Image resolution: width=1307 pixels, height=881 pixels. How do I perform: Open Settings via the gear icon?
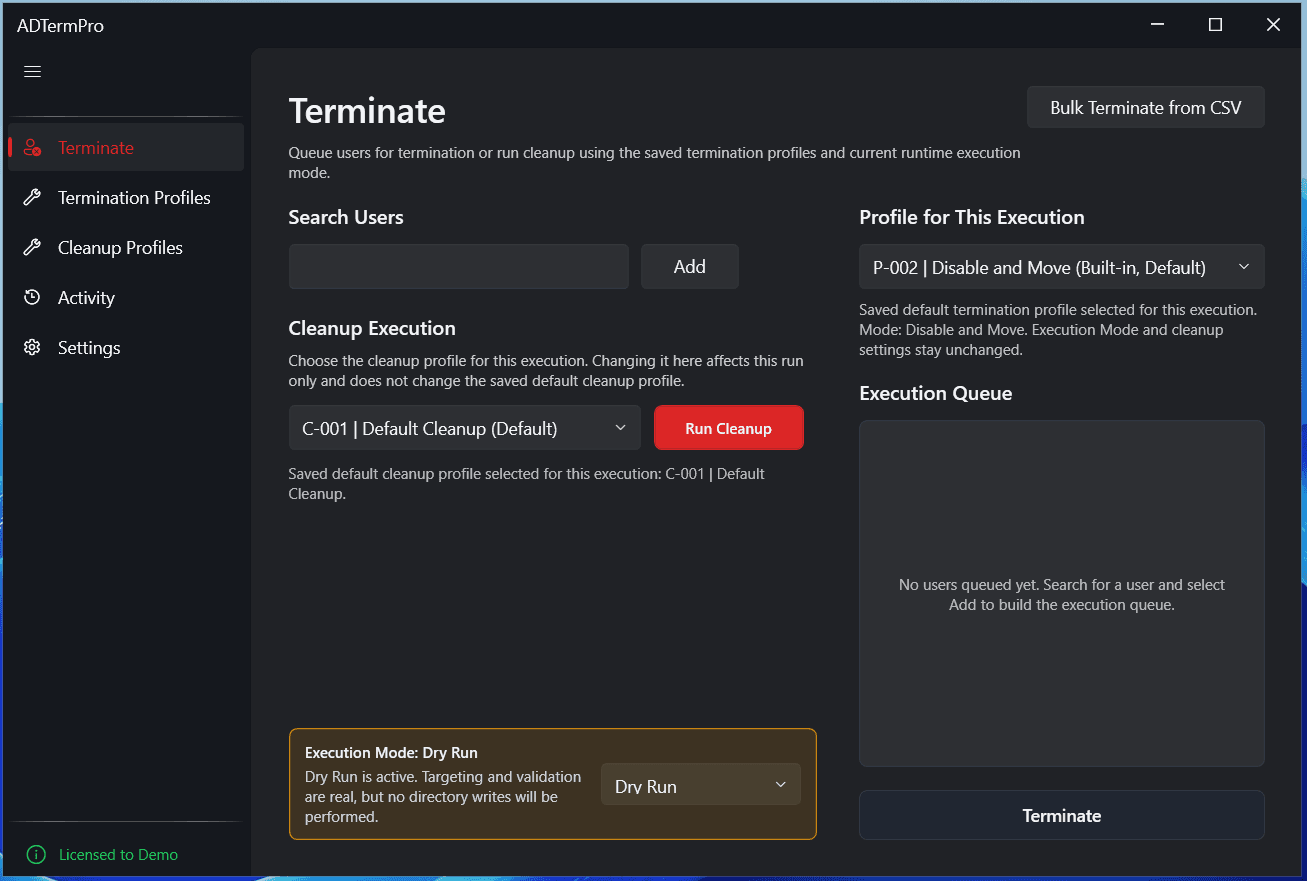31,347
